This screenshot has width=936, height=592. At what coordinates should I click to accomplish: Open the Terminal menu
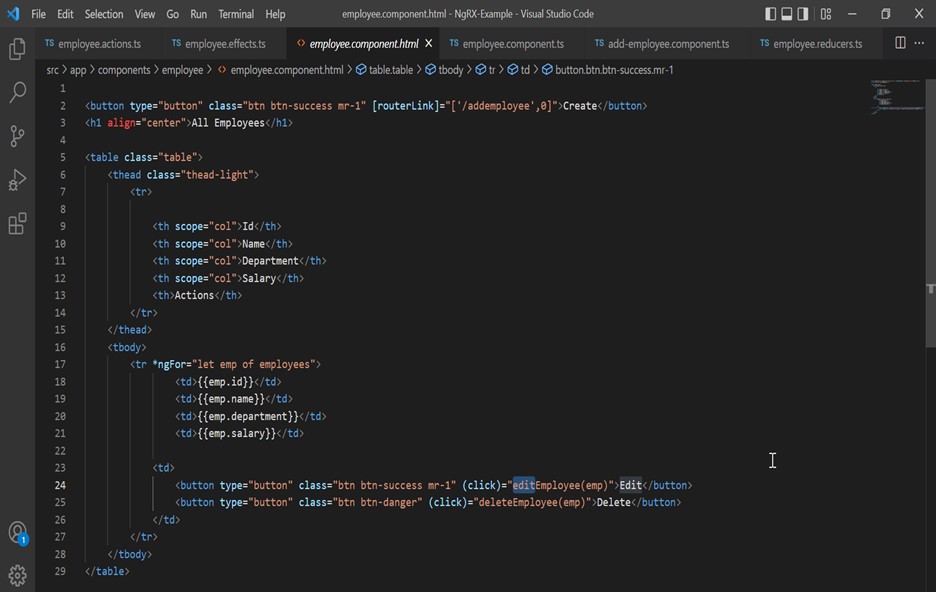click(x=236, y=14)
